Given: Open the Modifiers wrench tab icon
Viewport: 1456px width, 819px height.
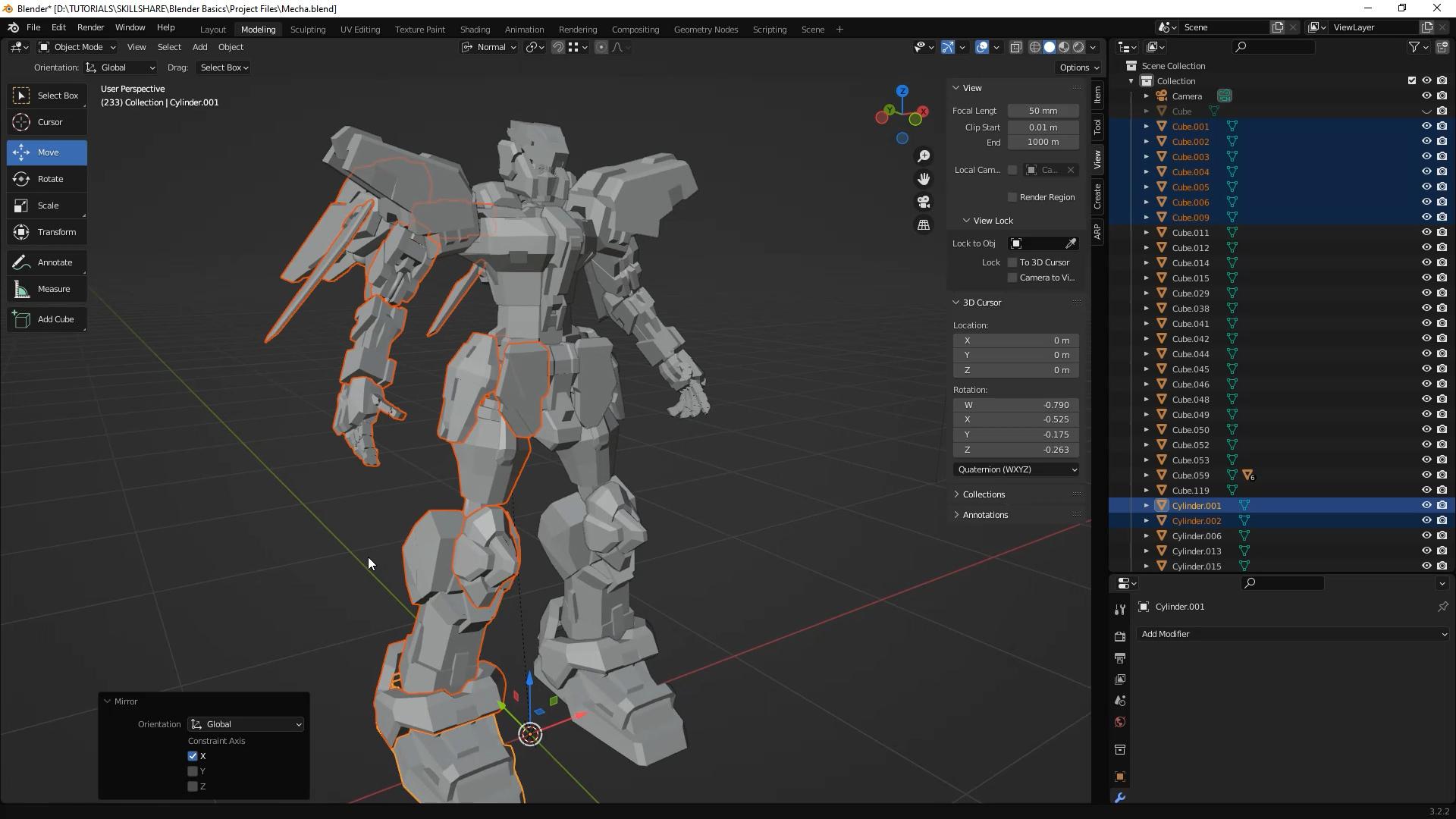Looking at the screenshot, I should click(x=1120, y=798).
